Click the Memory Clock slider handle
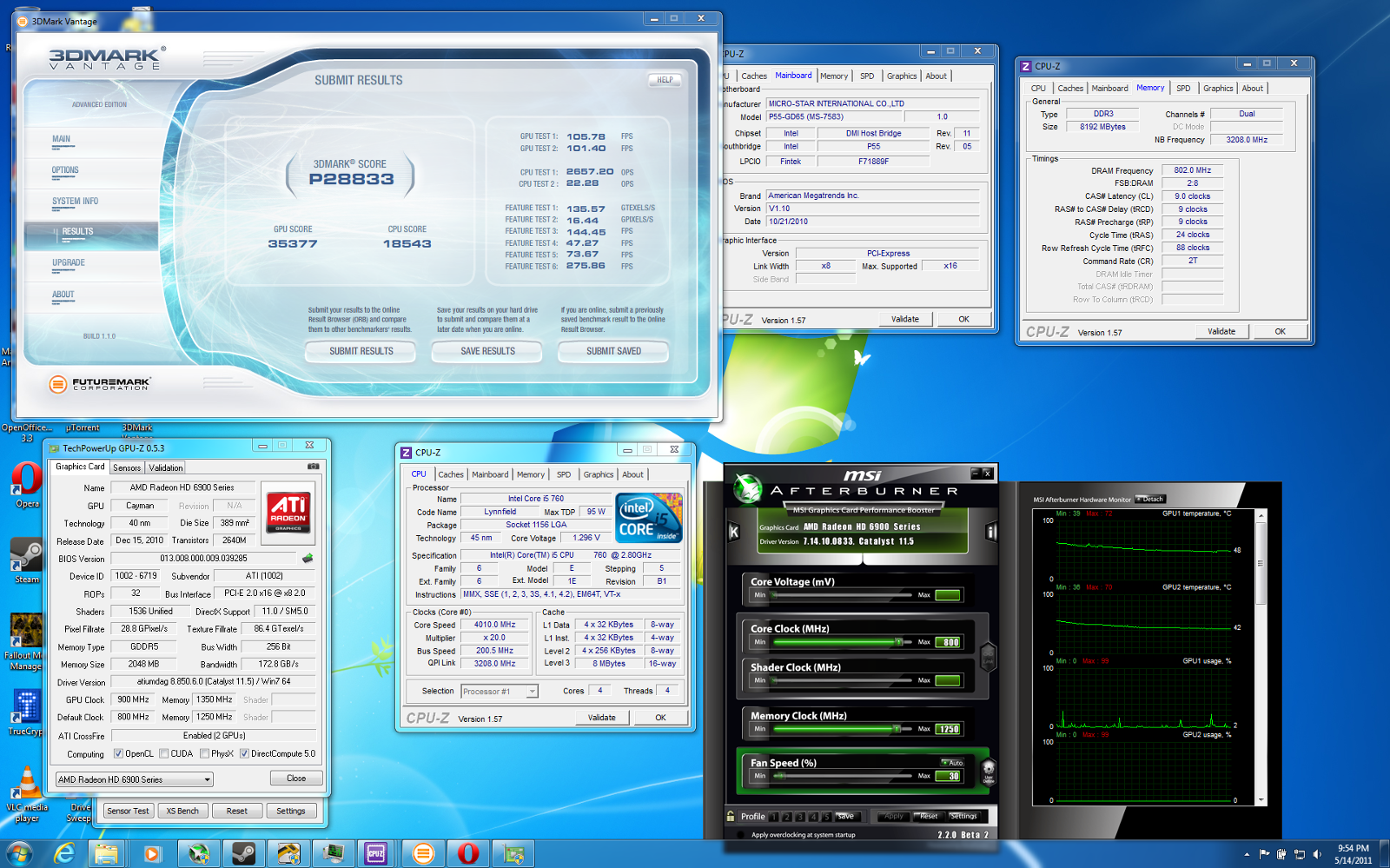Screen dimensions: 1390x868 898,729
